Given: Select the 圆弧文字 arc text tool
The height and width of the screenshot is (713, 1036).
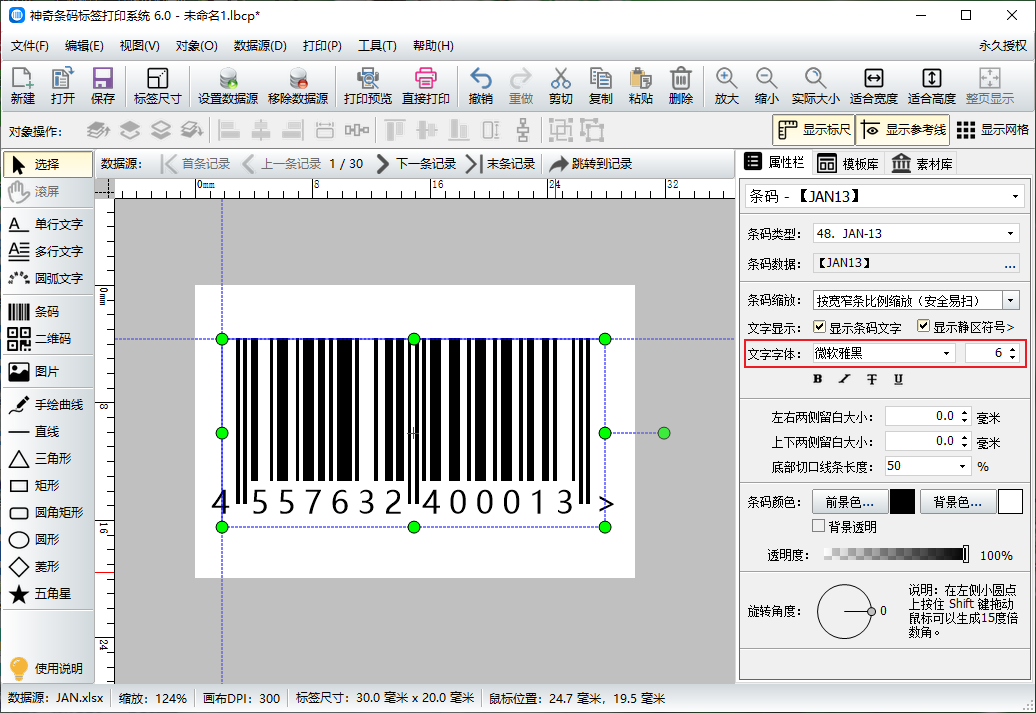Looking at the screenshot, I should click(x=48, y=278).
